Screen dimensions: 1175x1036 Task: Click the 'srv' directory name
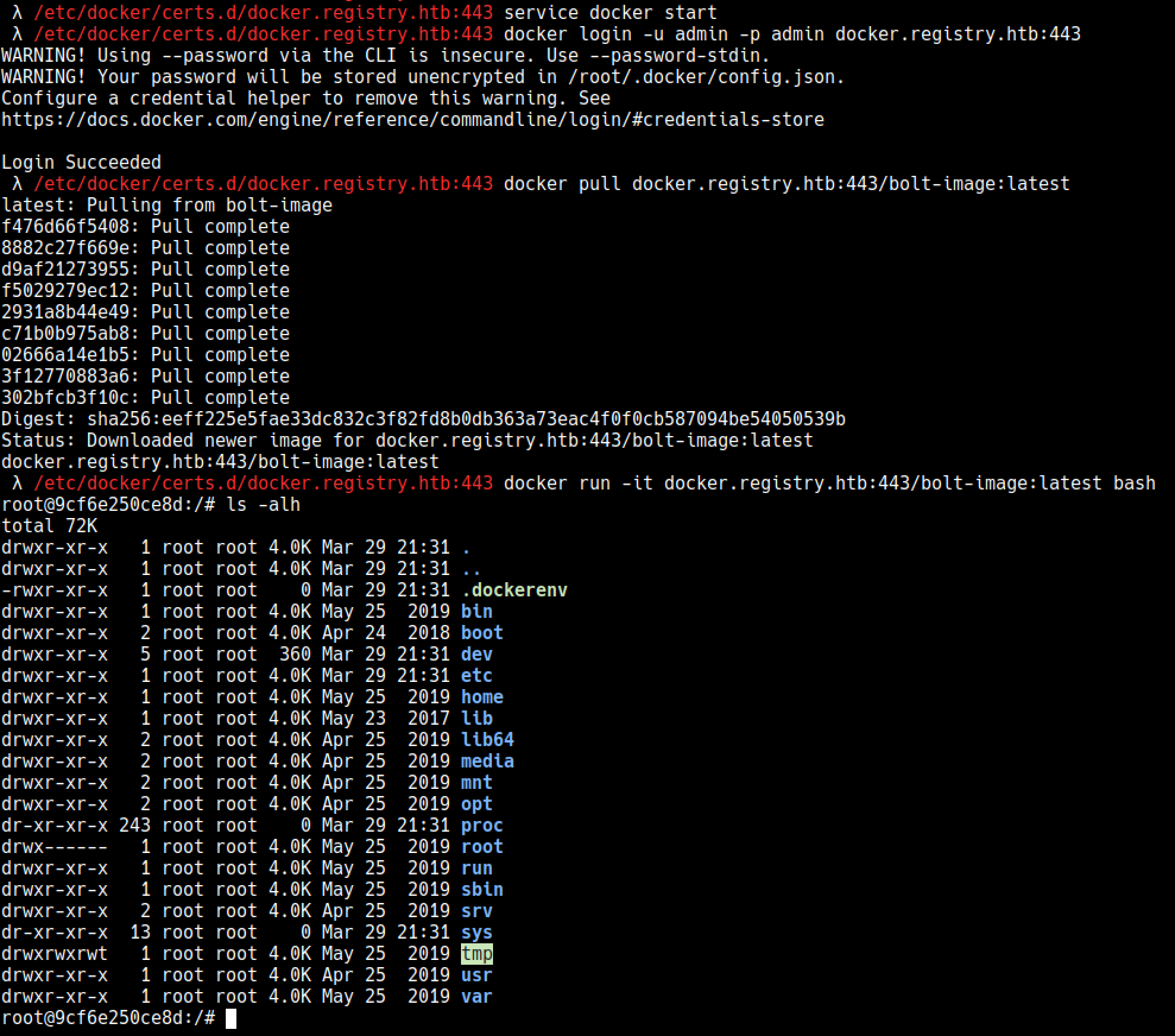click(477, 911)
